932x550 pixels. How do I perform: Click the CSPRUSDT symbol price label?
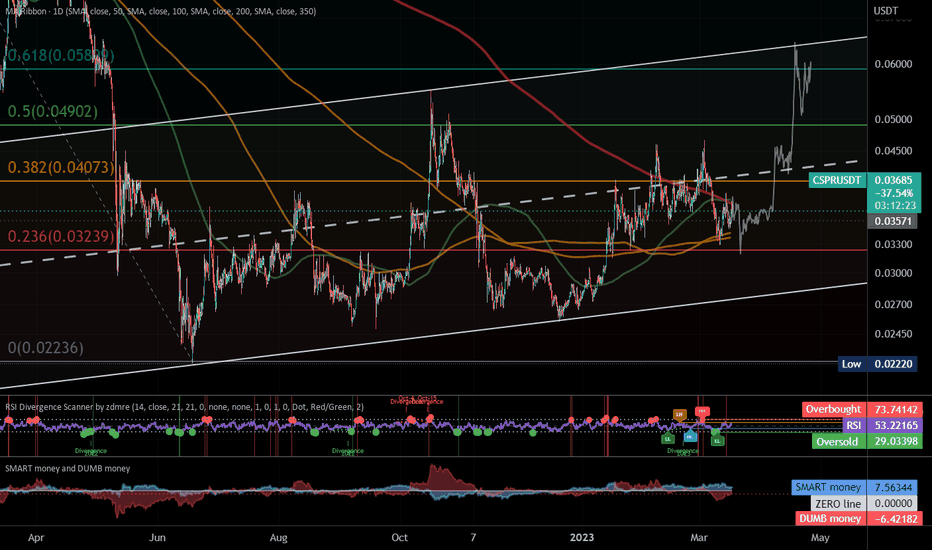coord(837,180)
